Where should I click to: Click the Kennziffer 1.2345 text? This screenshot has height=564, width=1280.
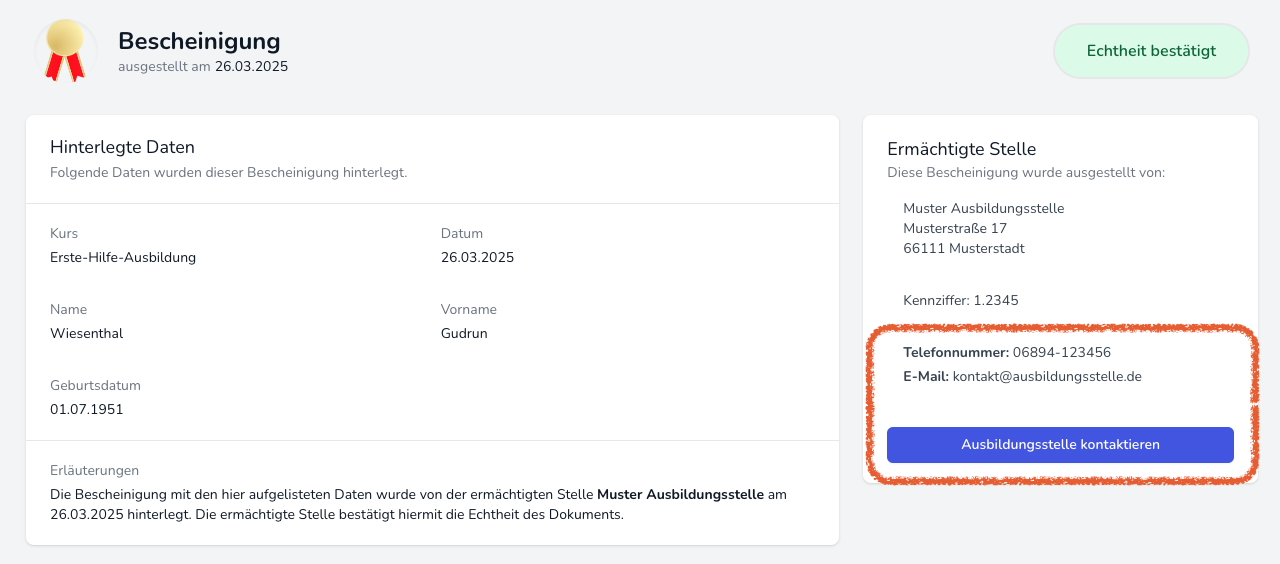click(960, 301)
